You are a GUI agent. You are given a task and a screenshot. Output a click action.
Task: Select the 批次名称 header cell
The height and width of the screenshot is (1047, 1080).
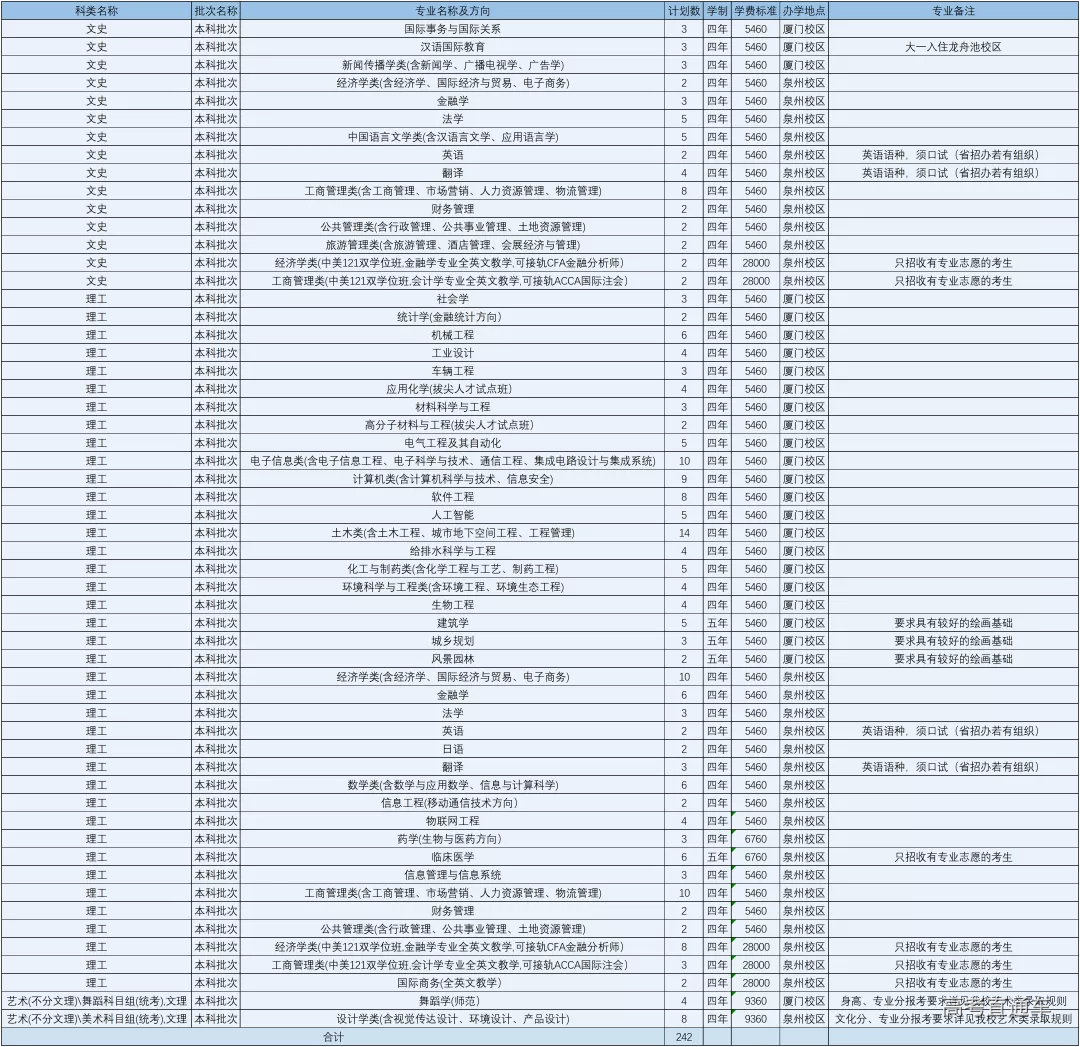tap(216, 11)
